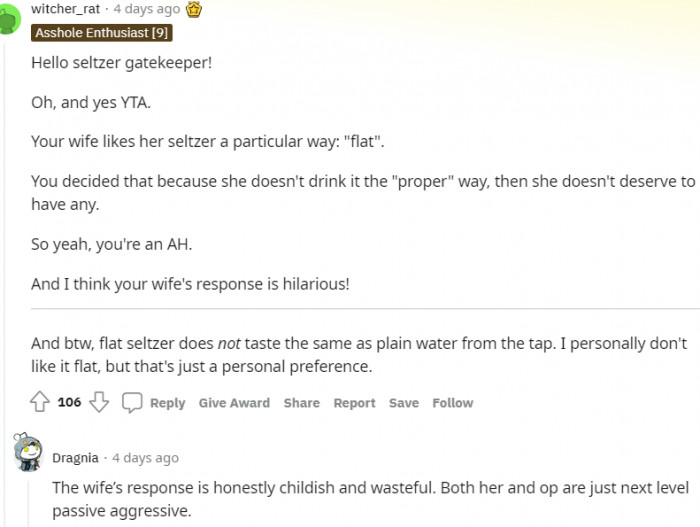Image resolution: width=700 pixels, height=527 pixels.
Task: Click Dragnia's '4 days ago' timestamp
Action: tap(145, 458)
